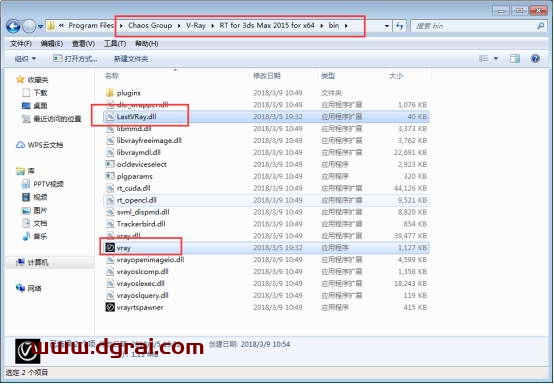
Task: Open the 文件(F) menu
Action: pyautogui.click(x=21, y=43)
